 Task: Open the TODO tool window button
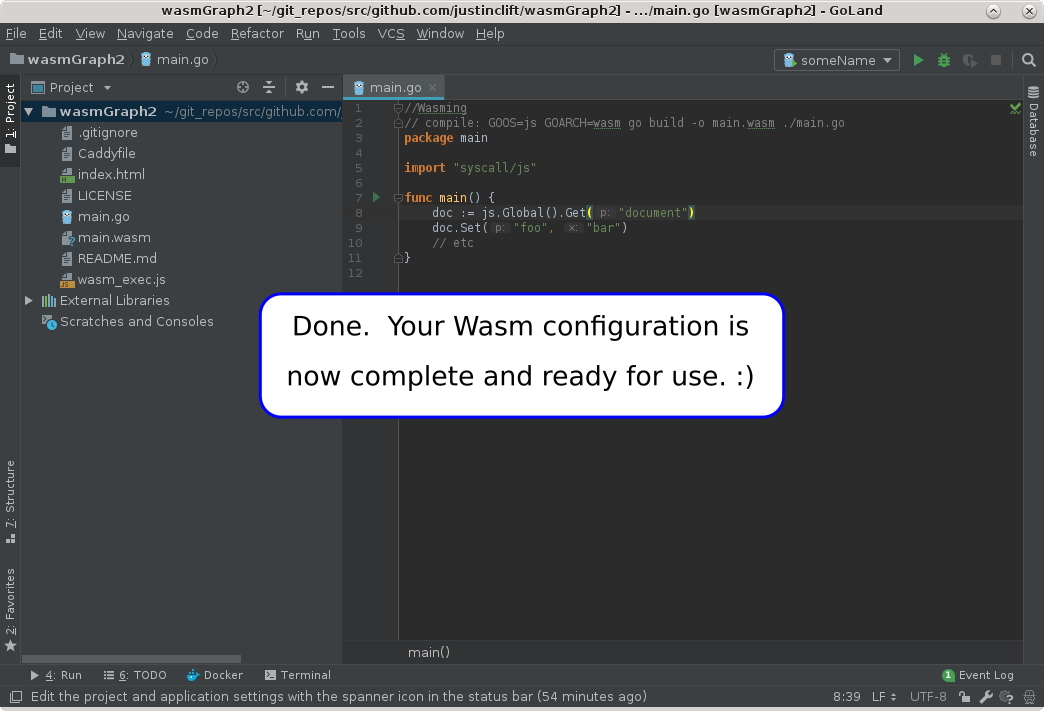click(135, 675)
